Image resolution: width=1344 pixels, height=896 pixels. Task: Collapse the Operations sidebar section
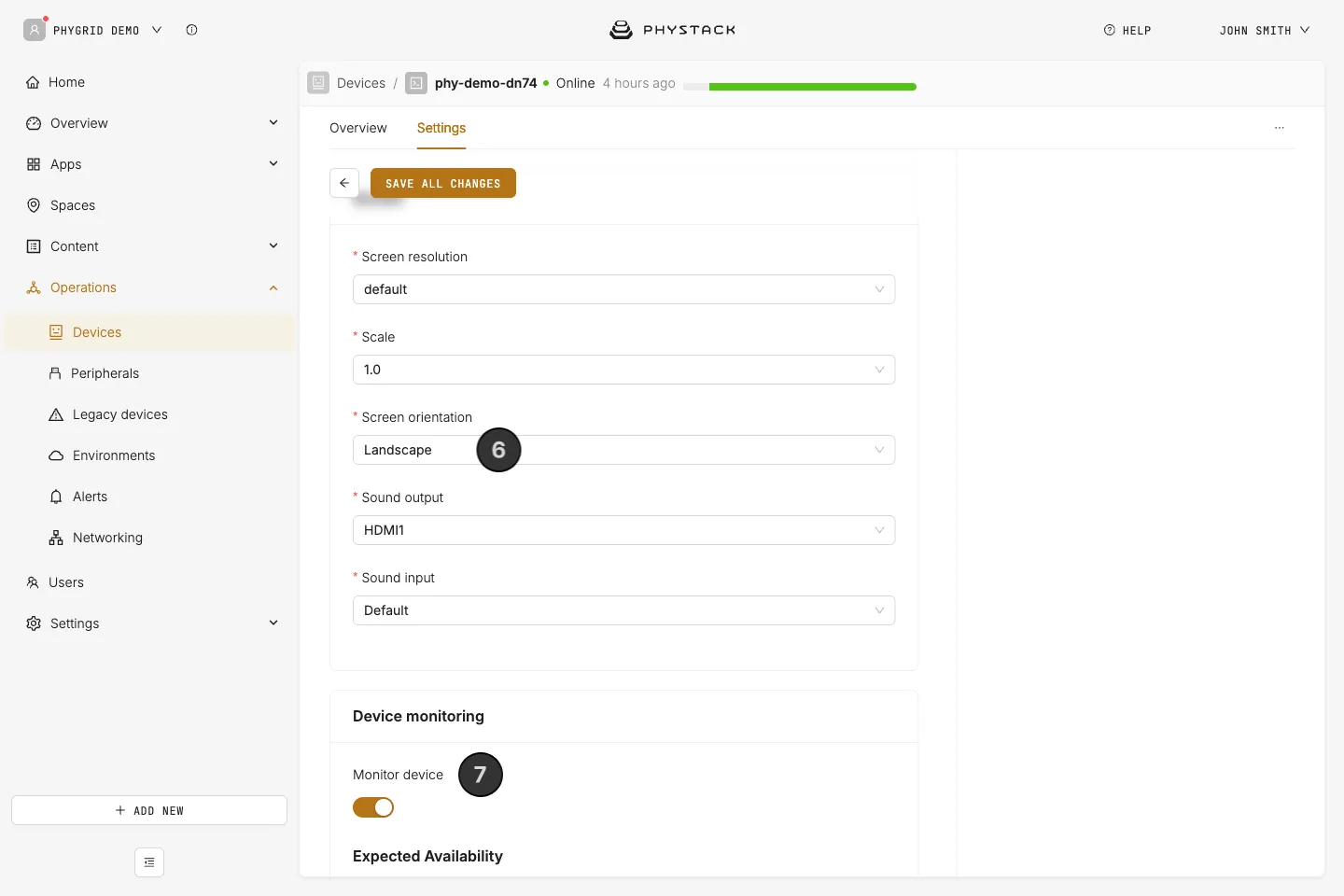point(273,287)
